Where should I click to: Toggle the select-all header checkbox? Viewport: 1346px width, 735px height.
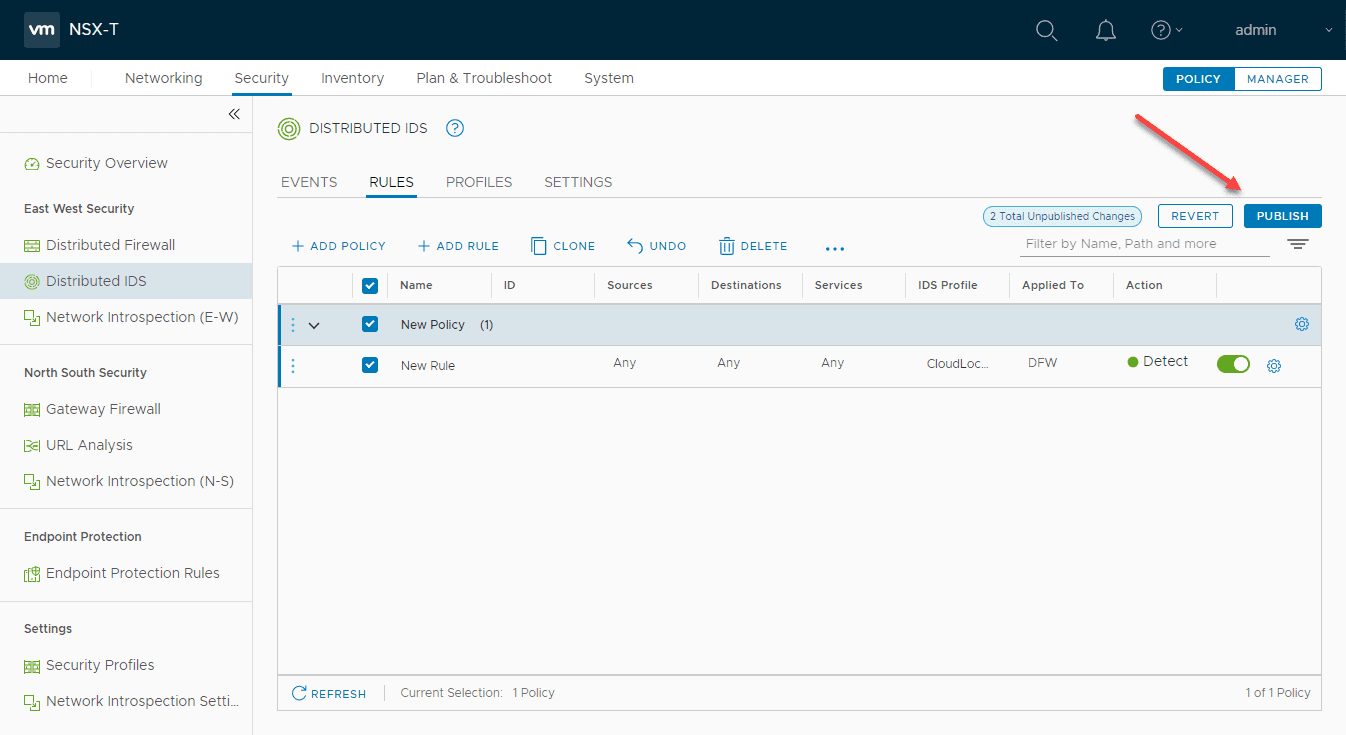click(370, 285)
